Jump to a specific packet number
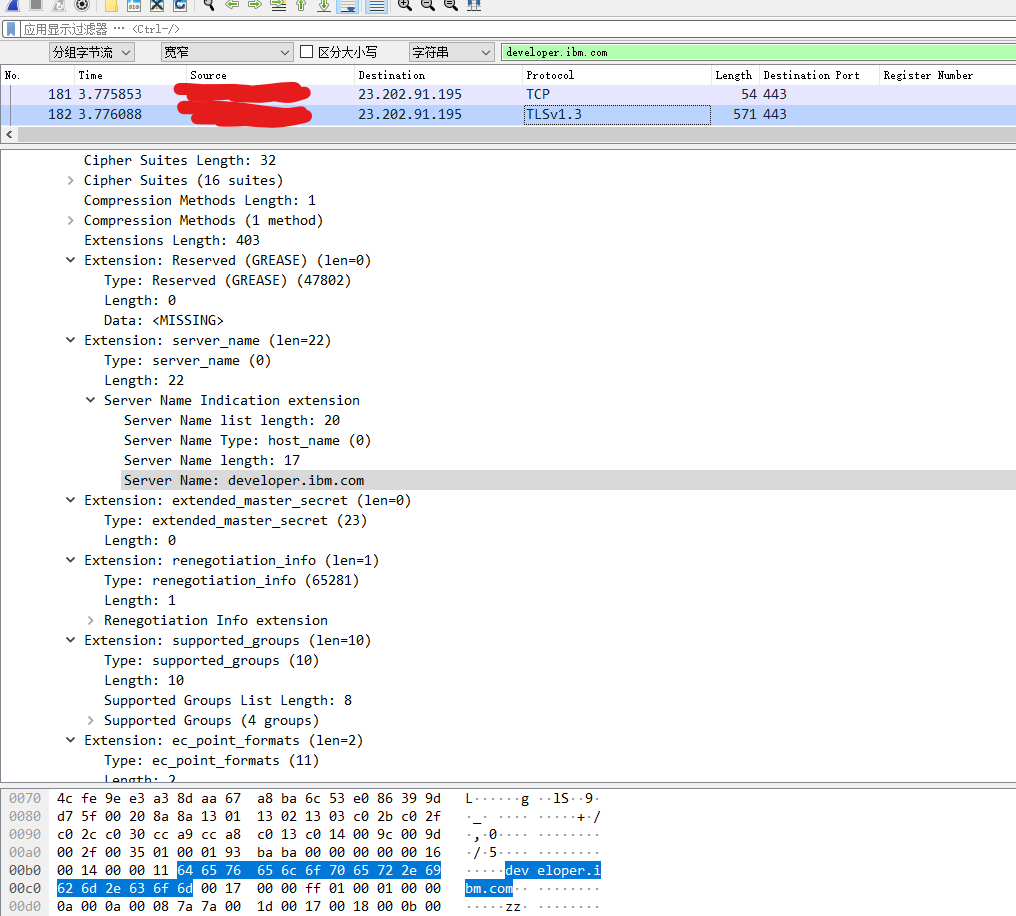This screenshot has height=916, width=1016. point(278,5)
